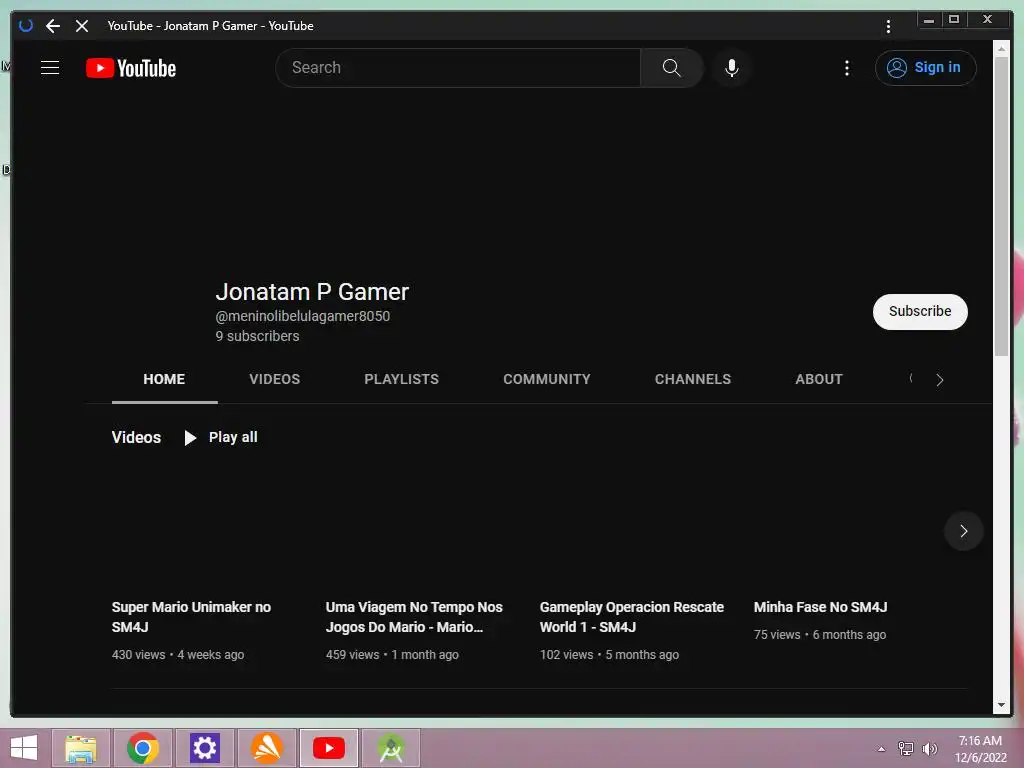Click 102 views 5 months ago text
1024x768 pixels.
click(x=609, y=655)
